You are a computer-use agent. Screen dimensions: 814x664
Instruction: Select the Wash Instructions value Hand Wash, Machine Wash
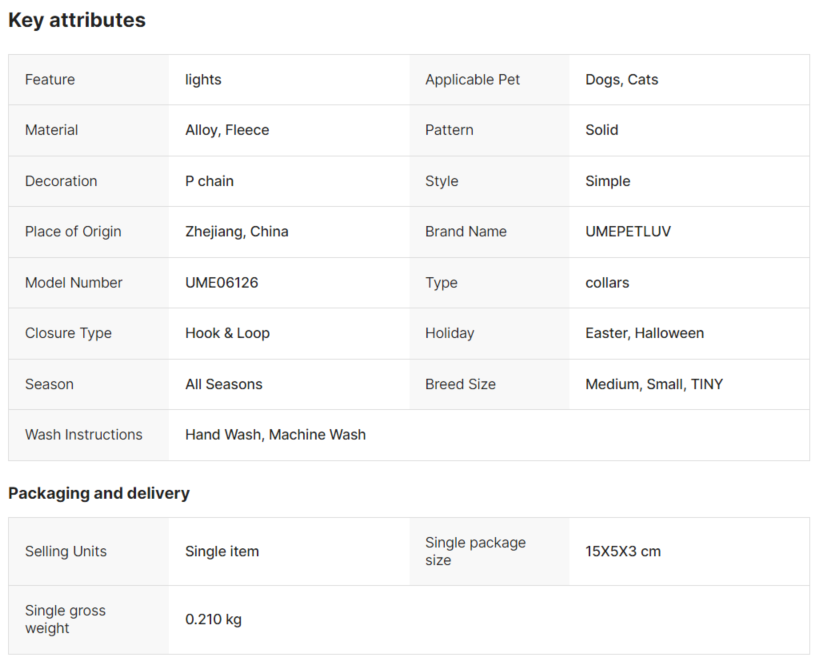pyautogui.click(x=275, y=435)
